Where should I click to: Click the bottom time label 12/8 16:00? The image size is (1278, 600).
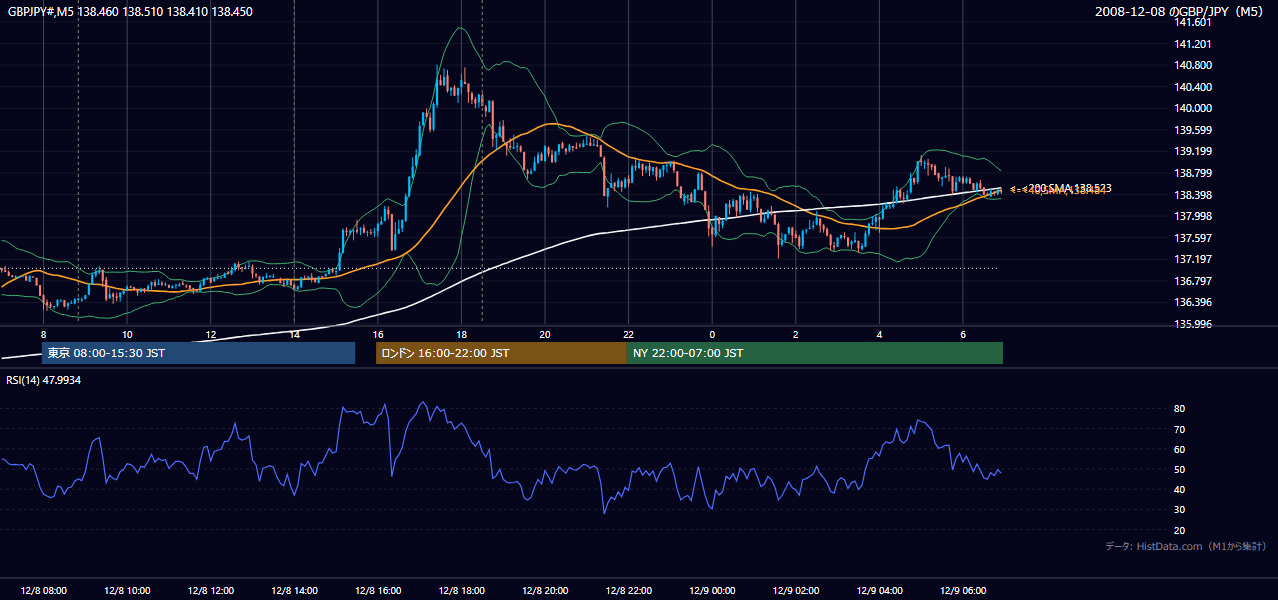[378, 590]
